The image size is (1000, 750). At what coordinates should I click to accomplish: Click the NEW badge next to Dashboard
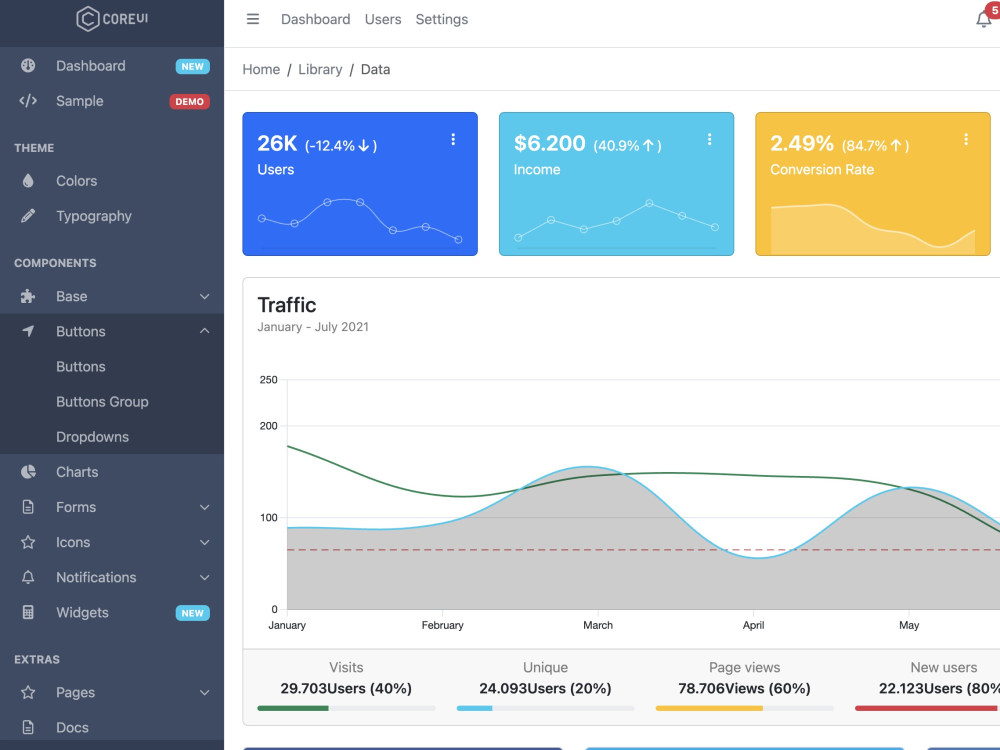[193, 66]
